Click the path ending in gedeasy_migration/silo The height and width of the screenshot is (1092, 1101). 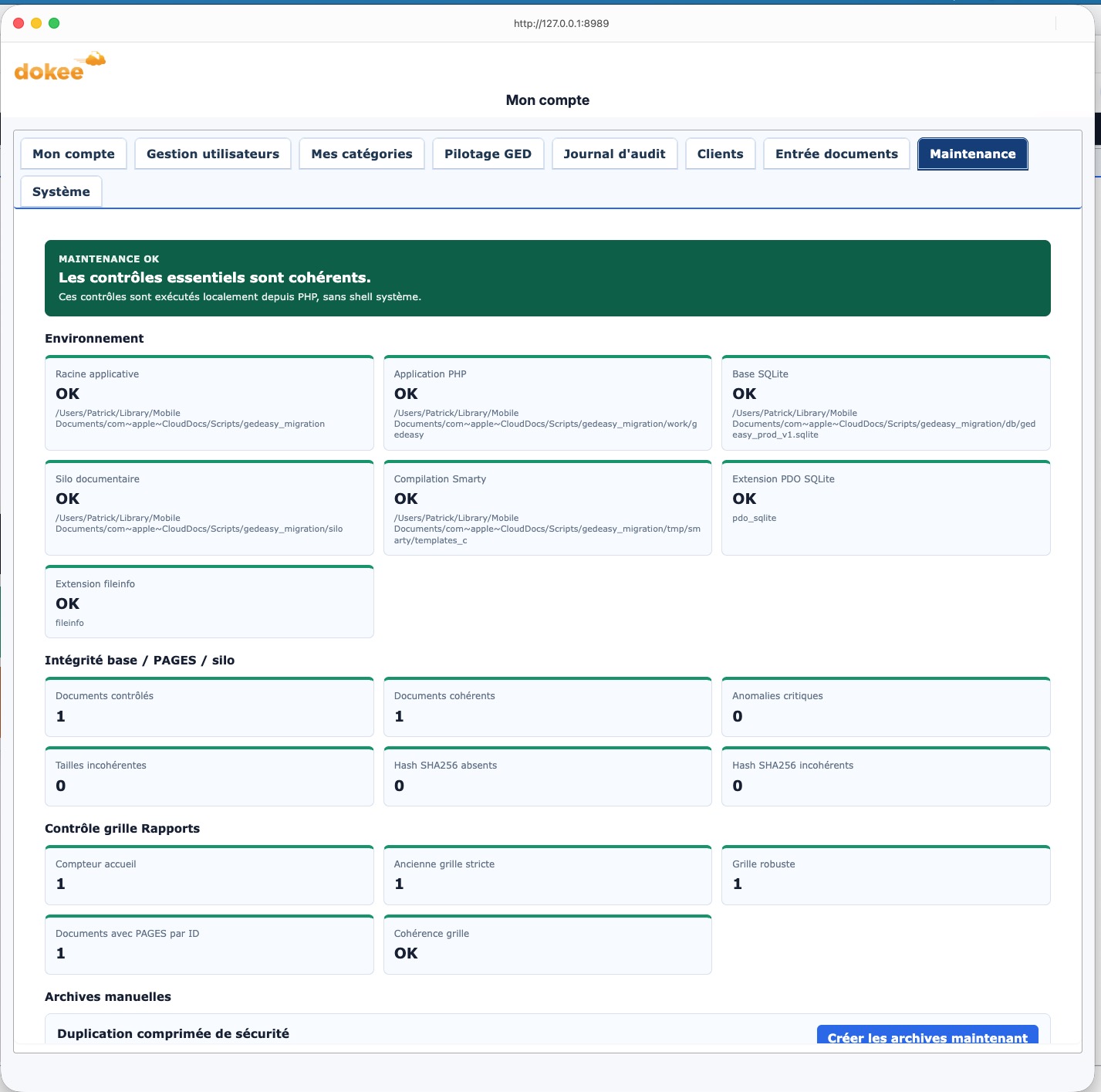point(199,523)
